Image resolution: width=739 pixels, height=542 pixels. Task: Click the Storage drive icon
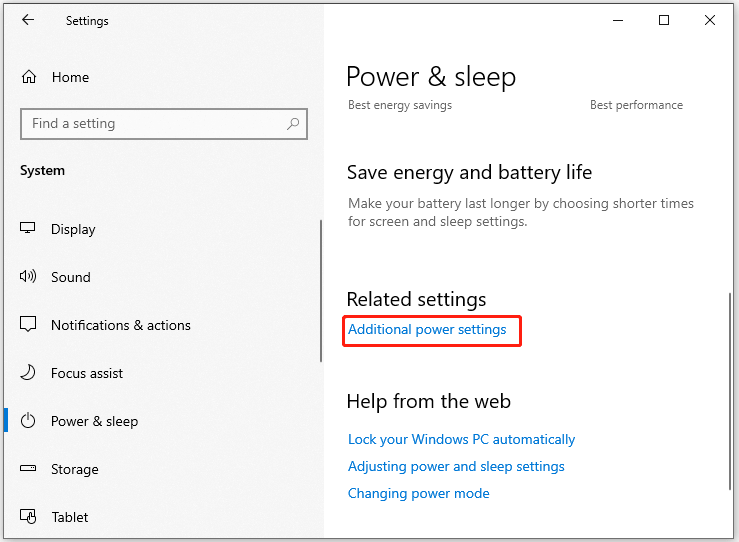[28, 468]
